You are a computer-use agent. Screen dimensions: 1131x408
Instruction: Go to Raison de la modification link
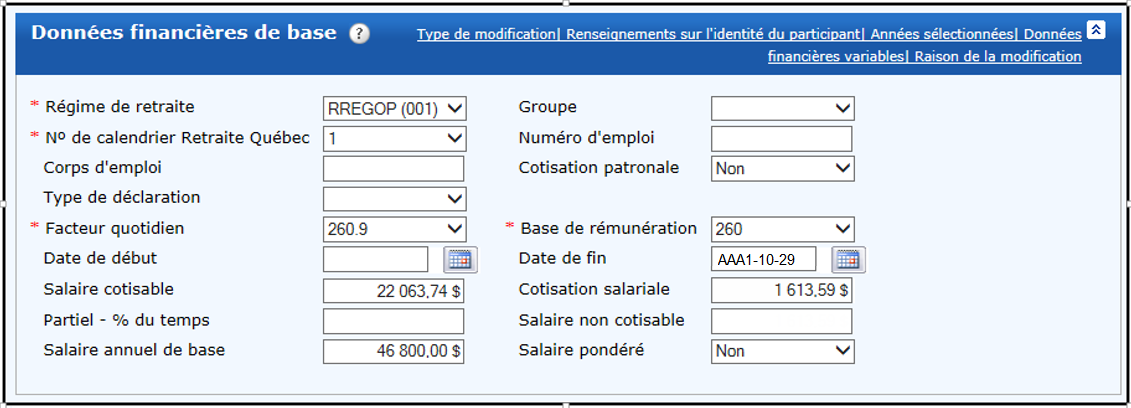pyautogui.click(x=998, y=56)
